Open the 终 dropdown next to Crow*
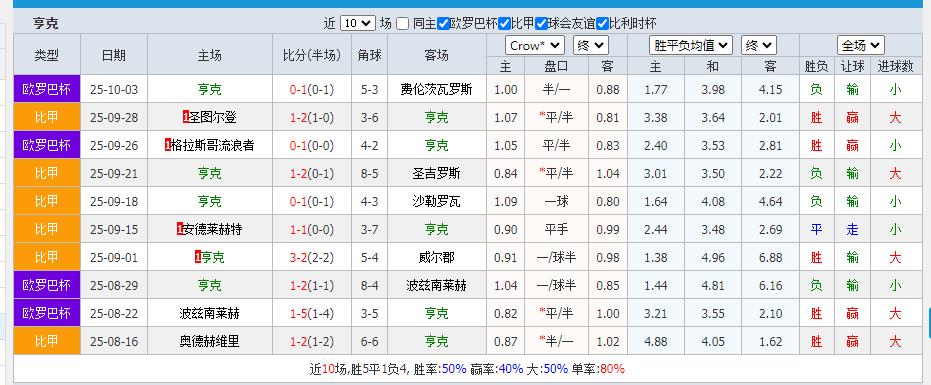931x385 pixels. (591, 45)
